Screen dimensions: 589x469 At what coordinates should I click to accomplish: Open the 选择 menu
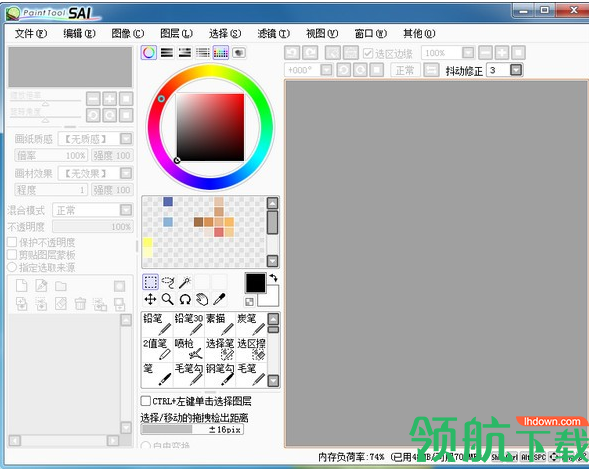point(225,34)
